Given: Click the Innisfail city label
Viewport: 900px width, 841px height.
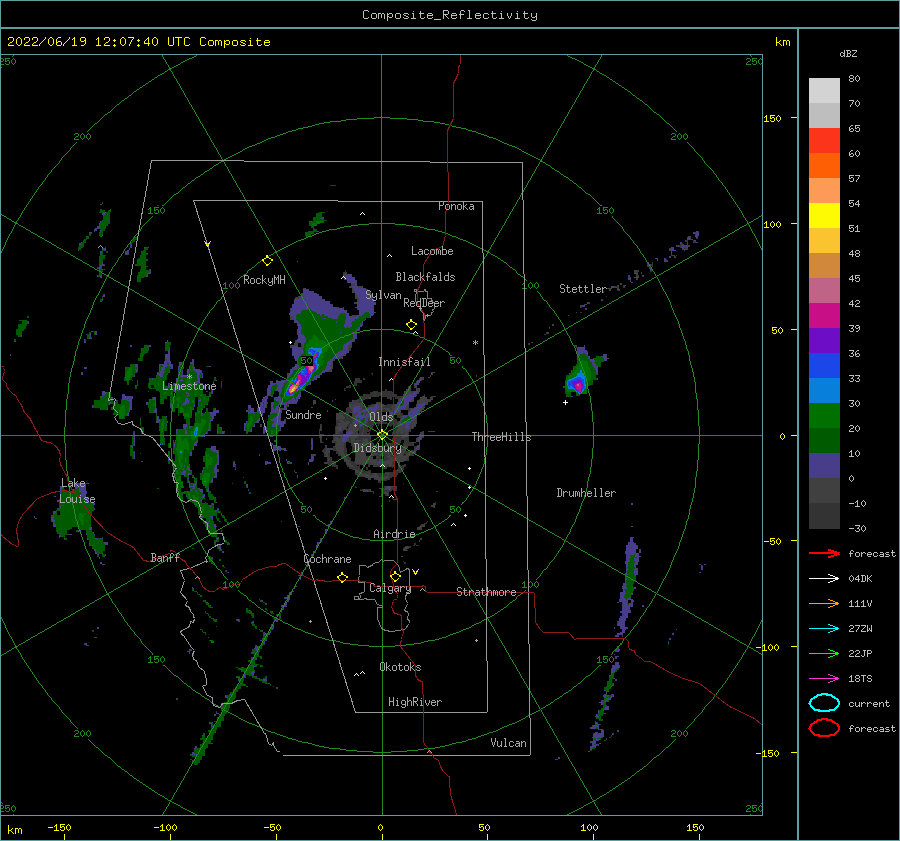Looking at the screenshot, I should pyautogui.click(x=404, y=362).
